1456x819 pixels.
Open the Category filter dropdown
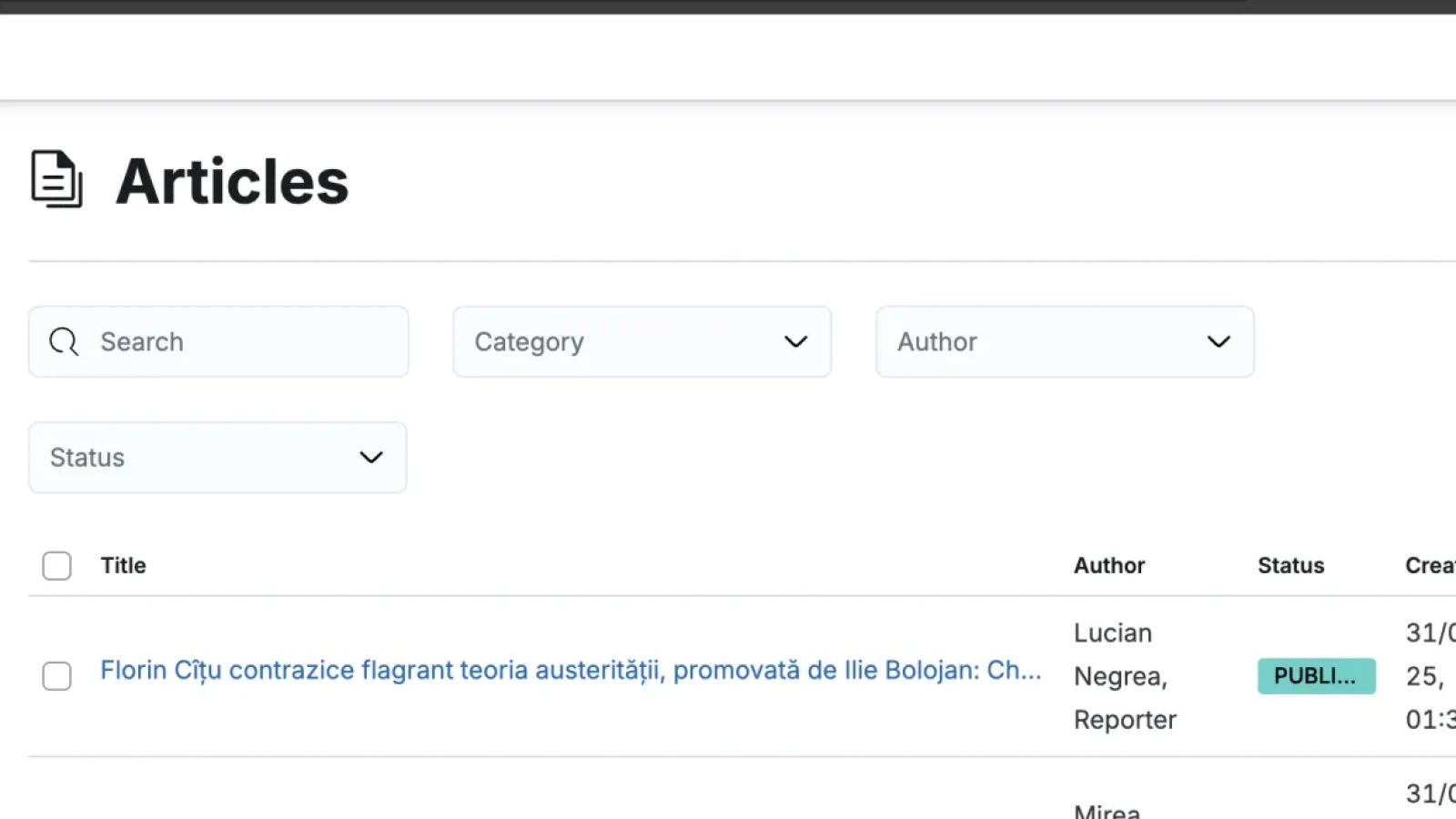642,342
